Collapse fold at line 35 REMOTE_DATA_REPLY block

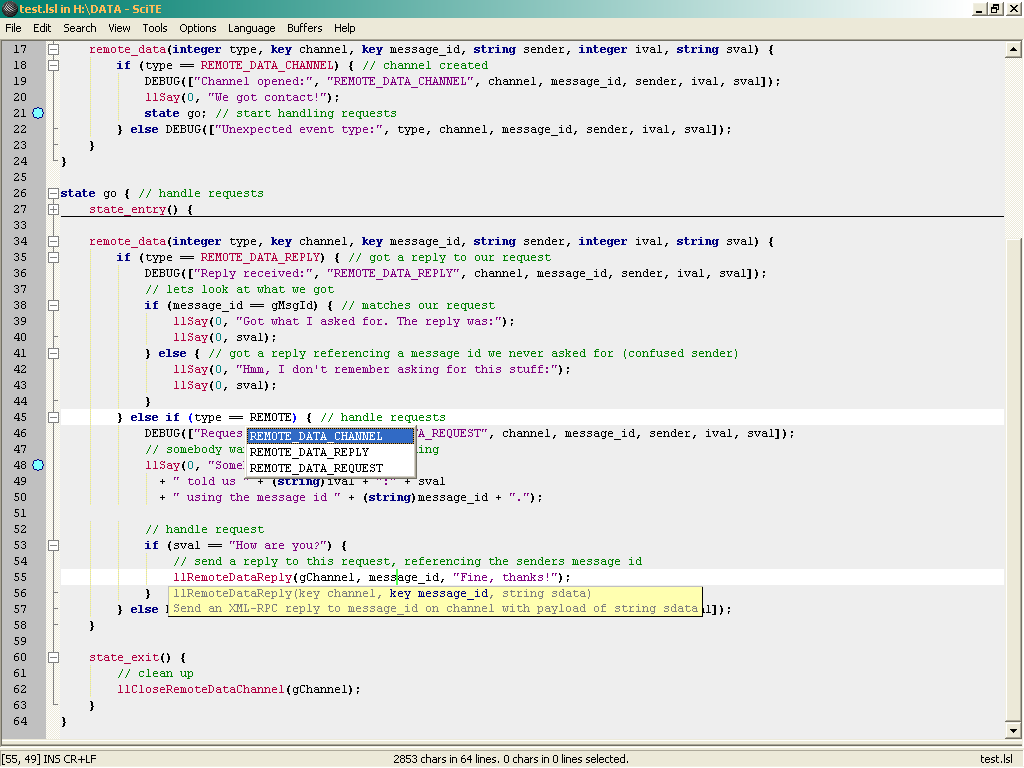pos(54,257)
